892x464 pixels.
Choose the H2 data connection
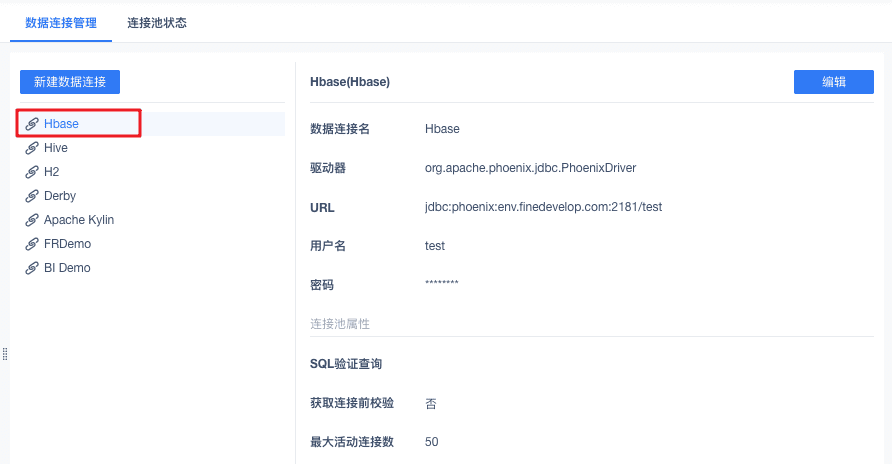coord(52,172)
